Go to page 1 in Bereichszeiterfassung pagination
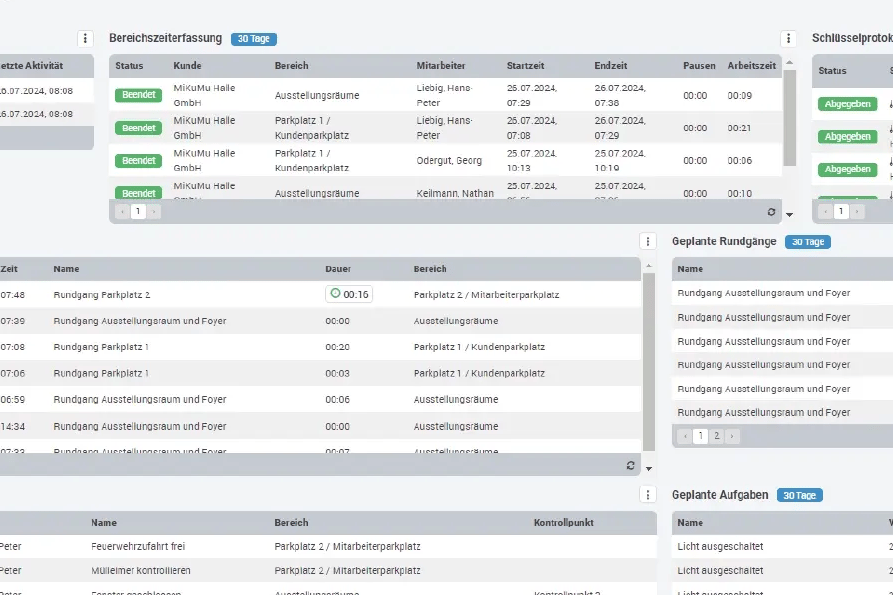 (x=138, y=211)
